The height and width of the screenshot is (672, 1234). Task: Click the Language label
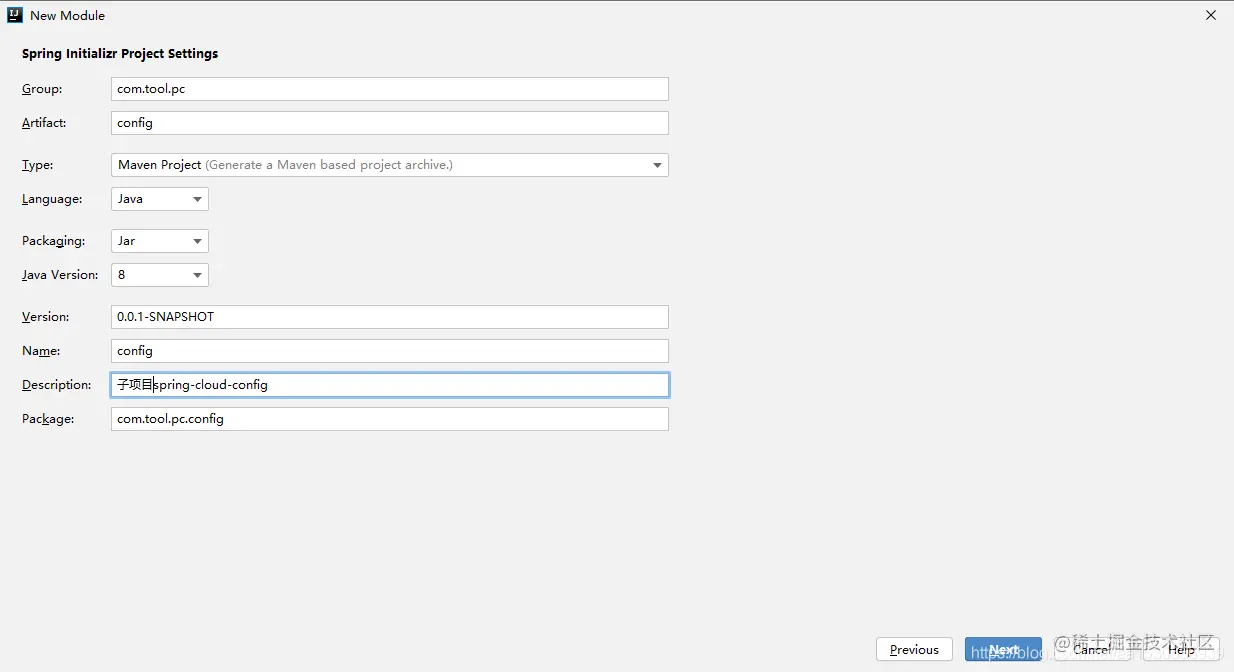pos(52,199)
